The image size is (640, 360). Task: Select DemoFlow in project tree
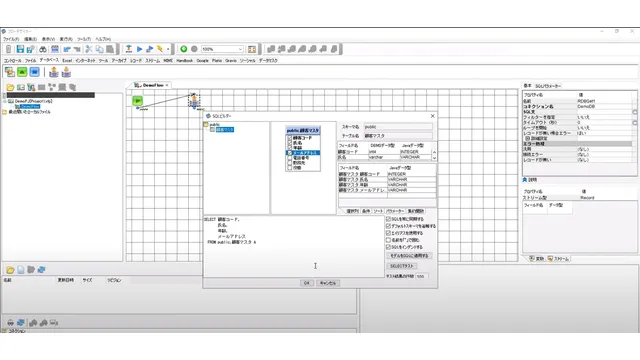30,107
